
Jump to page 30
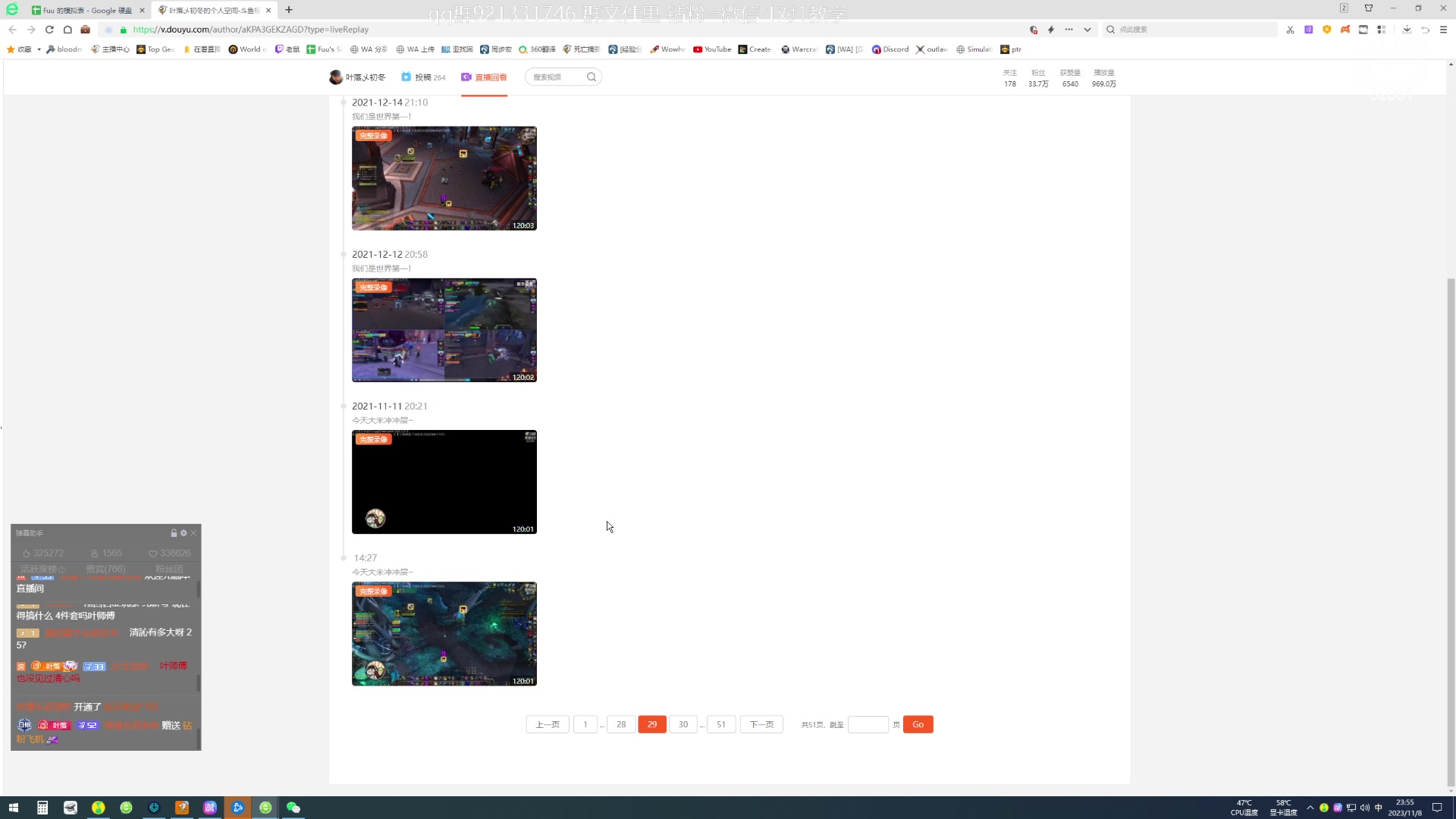coord(683,724)
